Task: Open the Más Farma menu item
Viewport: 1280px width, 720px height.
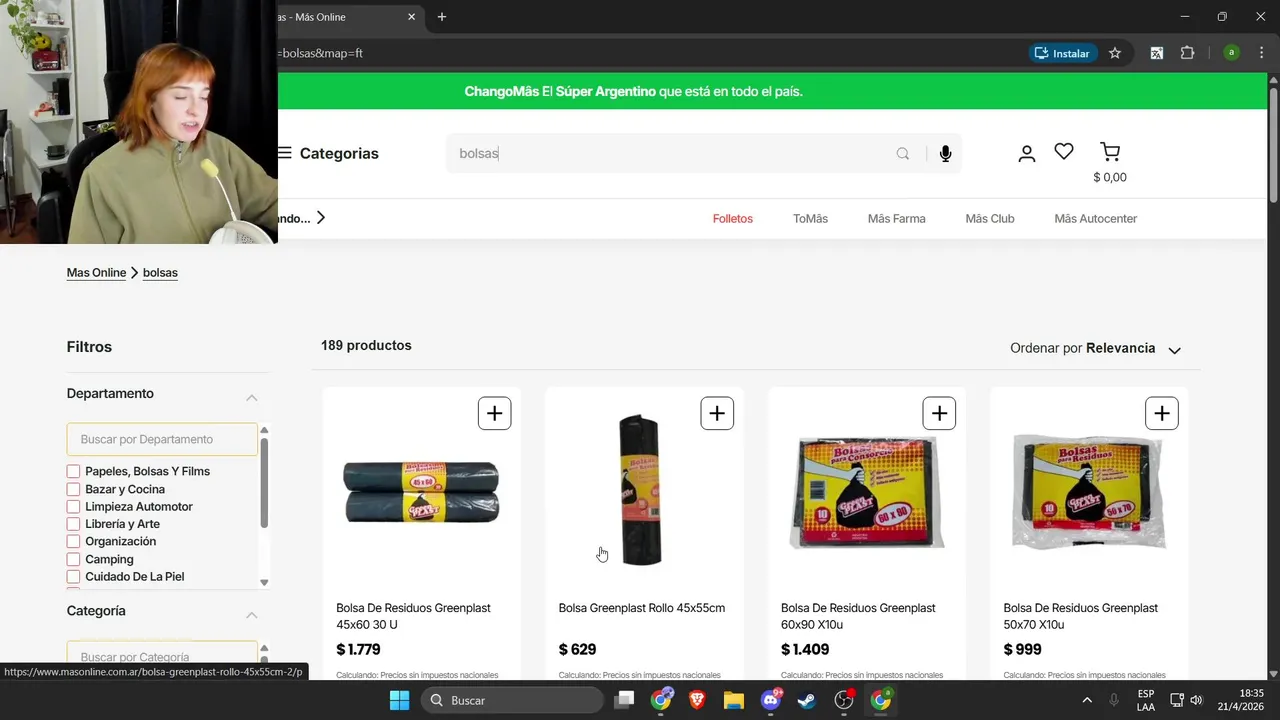Action: tap(897, 218)
